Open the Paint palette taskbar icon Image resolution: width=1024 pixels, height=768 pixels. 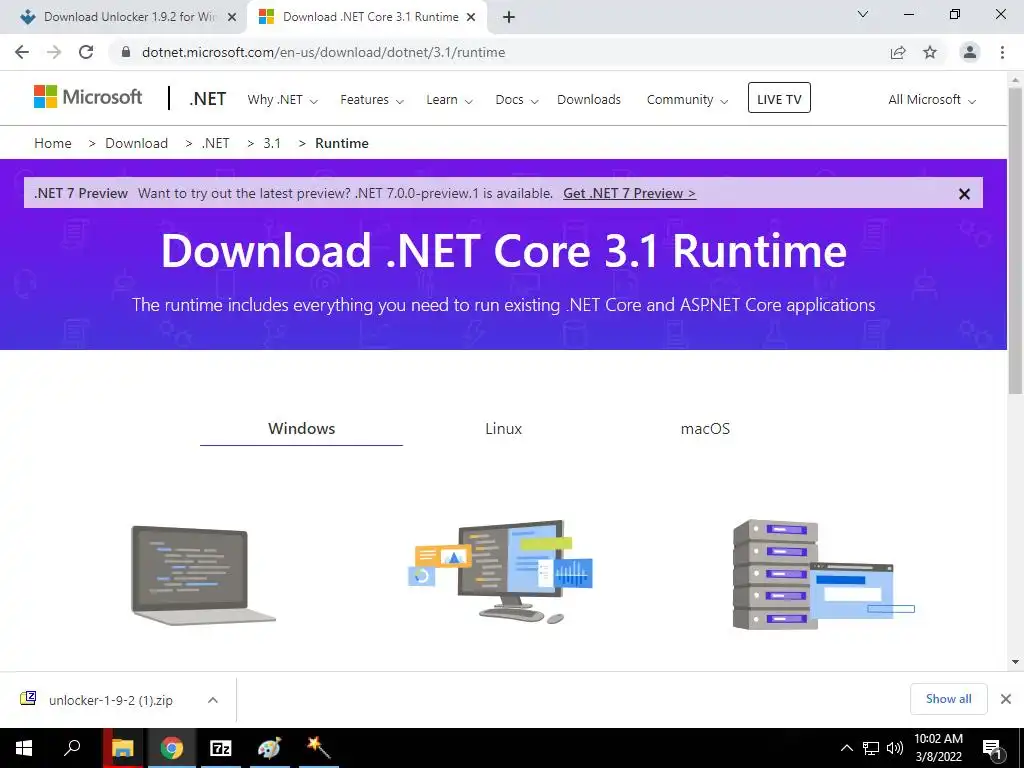coord(270,748)
